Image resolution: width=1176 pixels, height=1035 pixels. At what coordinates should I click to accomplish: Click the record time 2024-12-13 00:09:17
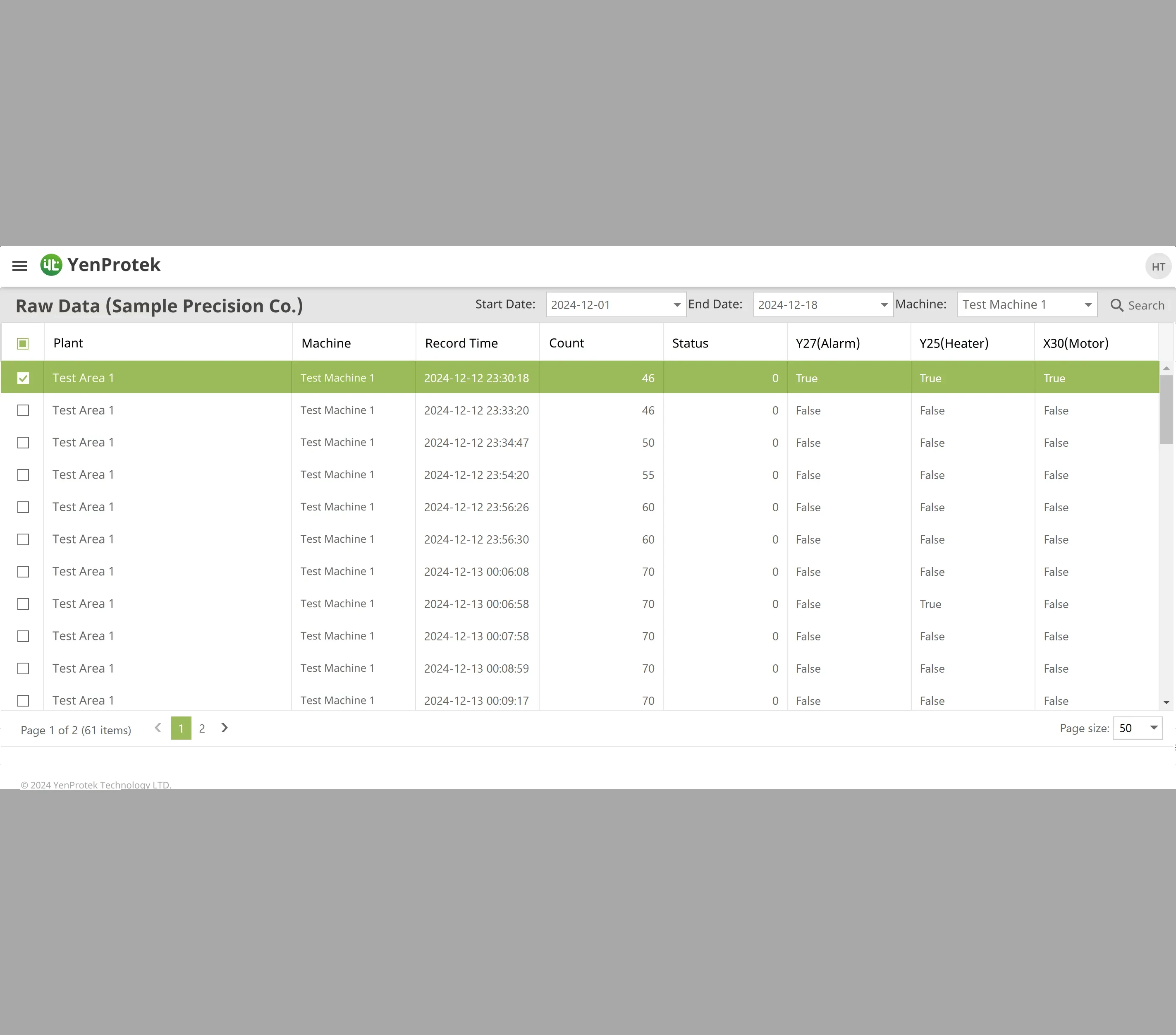pos(476,701)
